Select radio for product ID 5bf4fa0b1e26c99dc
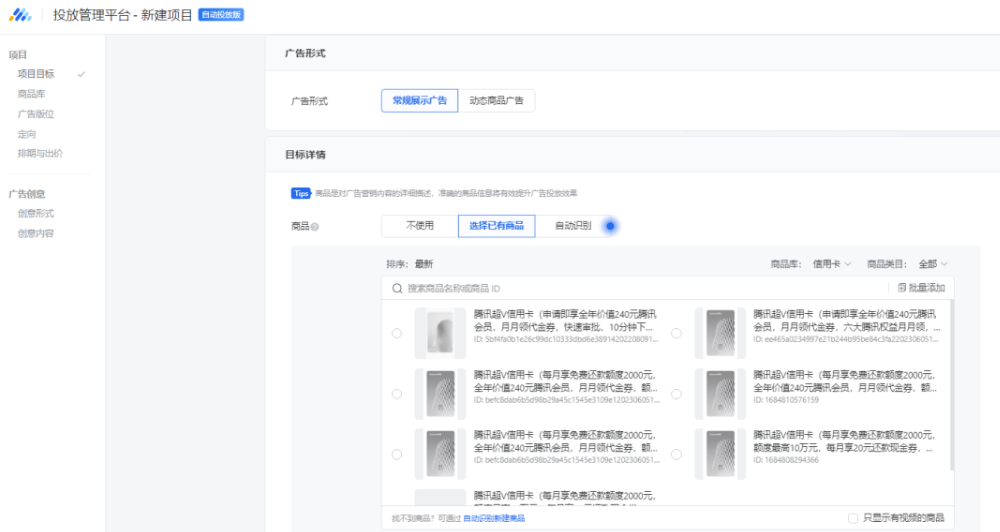This screenshot has width=1000, height=532. pos(397,333)
